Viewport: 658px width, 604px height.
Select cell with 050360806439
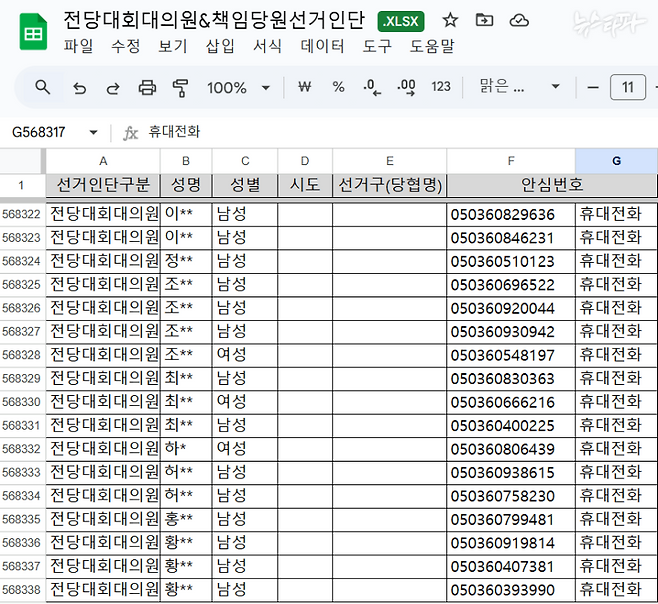tap(511, 449)
